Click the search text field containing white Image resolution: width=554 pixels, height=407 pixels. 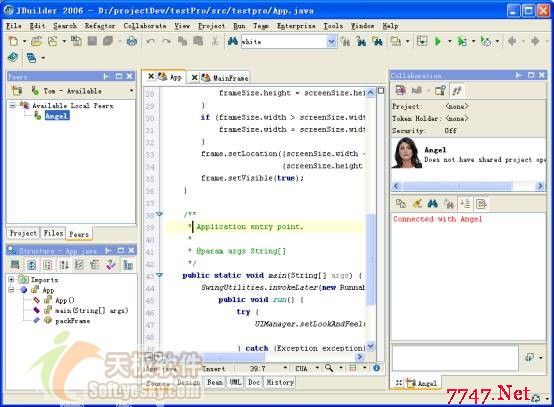(x=284, y=42)
